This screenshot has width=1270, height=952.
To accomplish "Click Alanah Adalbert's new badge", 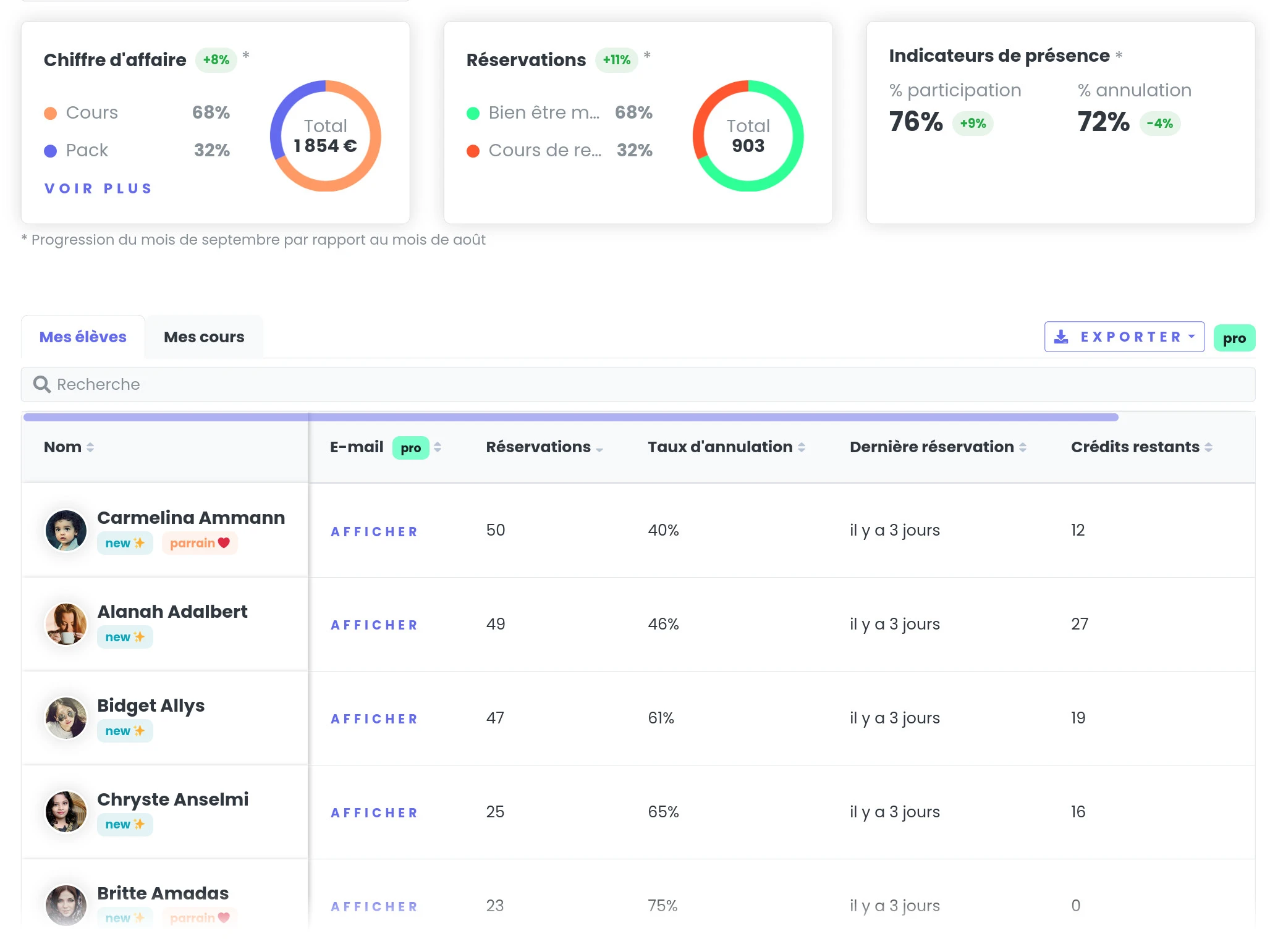I will [125, 637].
